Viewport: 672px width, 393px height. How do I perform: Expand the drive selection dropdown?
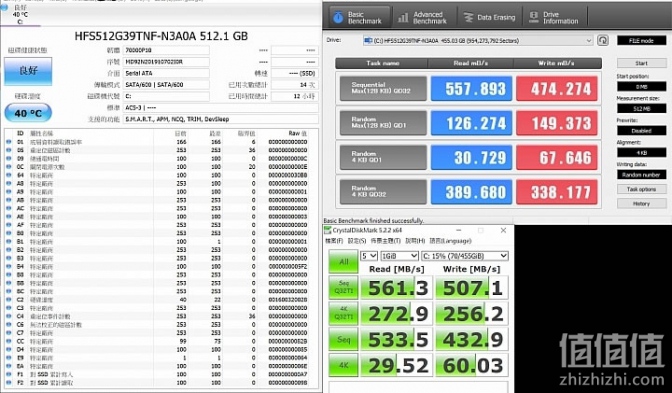click(478, 41)
